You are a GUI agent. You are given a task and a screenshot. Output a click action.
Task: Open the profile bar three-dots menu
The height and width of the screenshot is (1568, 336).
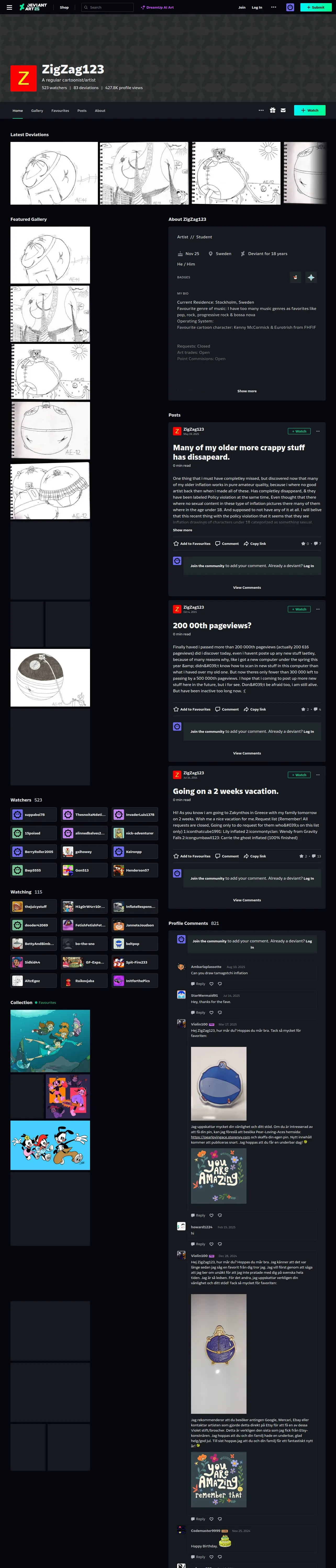[261, 110]
